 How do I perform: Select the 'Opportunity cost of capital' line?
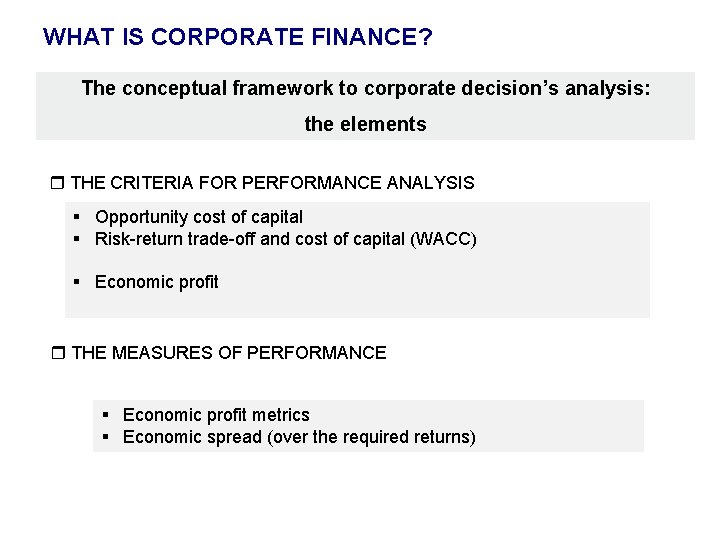click(199, 217)
